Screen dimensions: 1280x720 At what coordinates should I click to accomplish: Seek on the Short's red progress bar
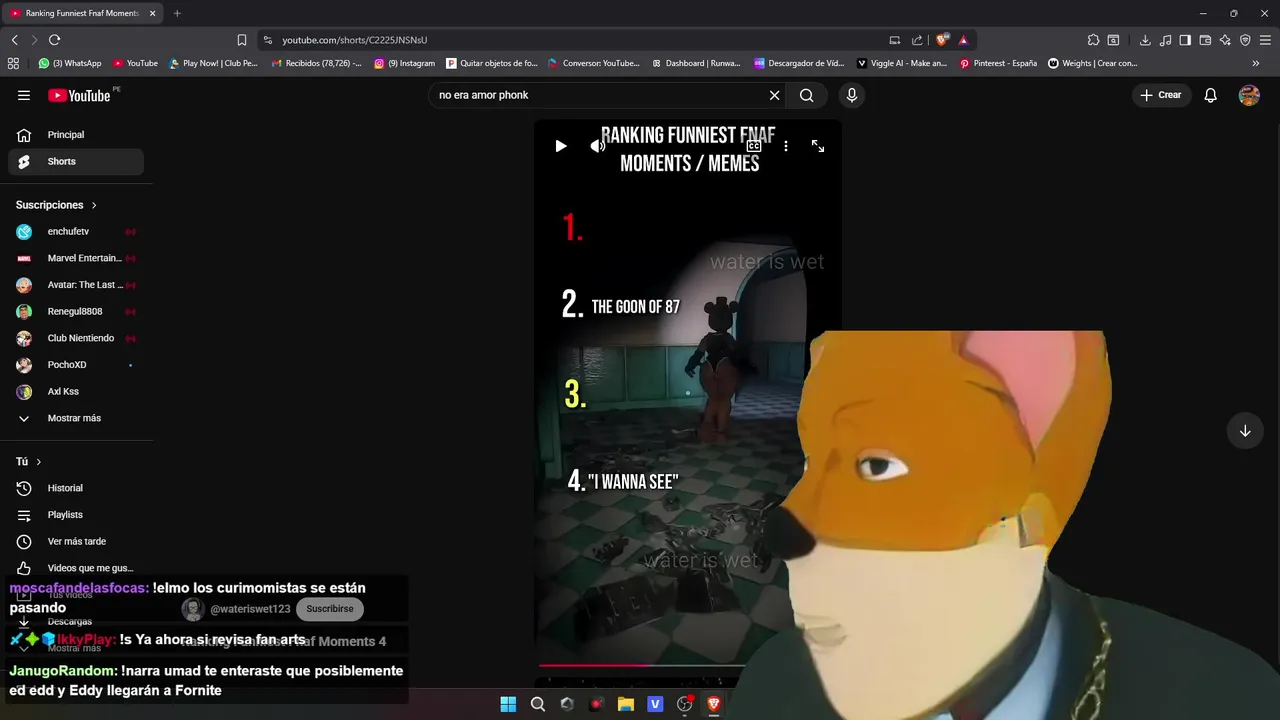pyautogui.click(x=642, y=665)
